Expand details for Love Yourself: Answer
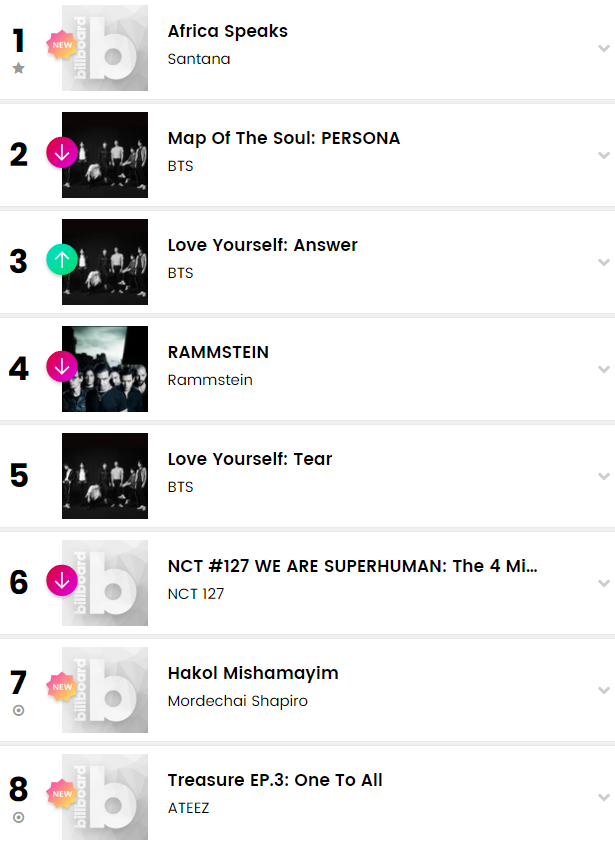Image resolution: width=615 pixels, height=841 pixels. (603, 262)
